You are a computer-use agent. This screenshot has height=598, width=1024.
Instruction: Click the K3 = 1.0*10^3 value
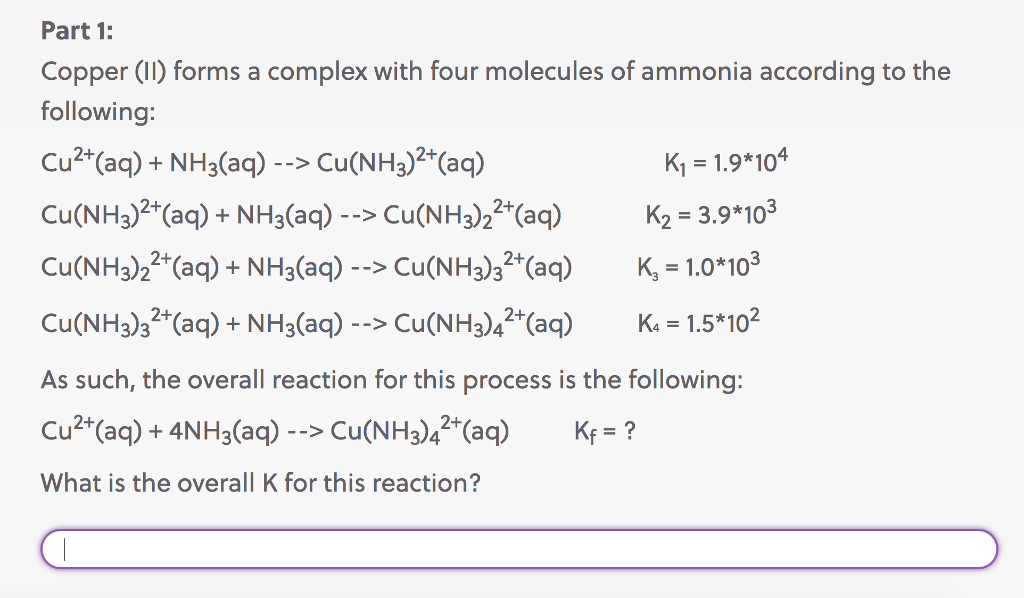[699, 266]
